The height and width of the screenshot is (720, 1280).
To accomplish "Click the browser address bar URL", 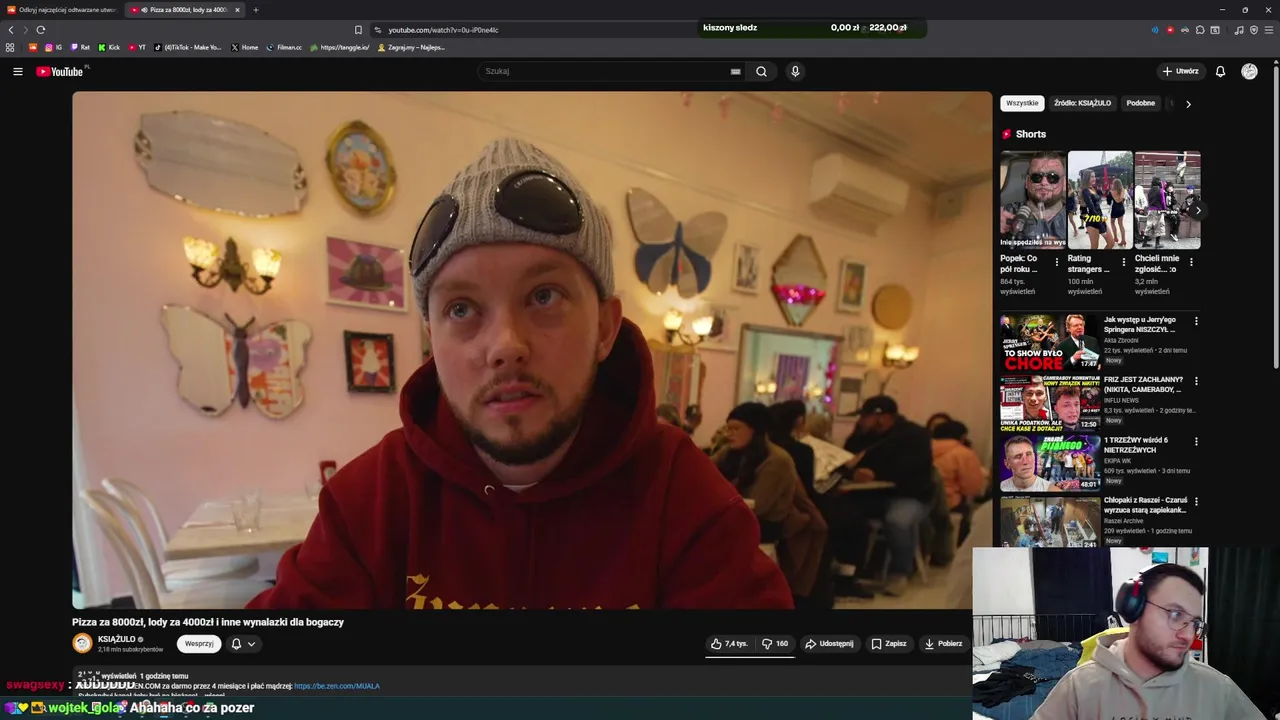I will pos(443,30).
